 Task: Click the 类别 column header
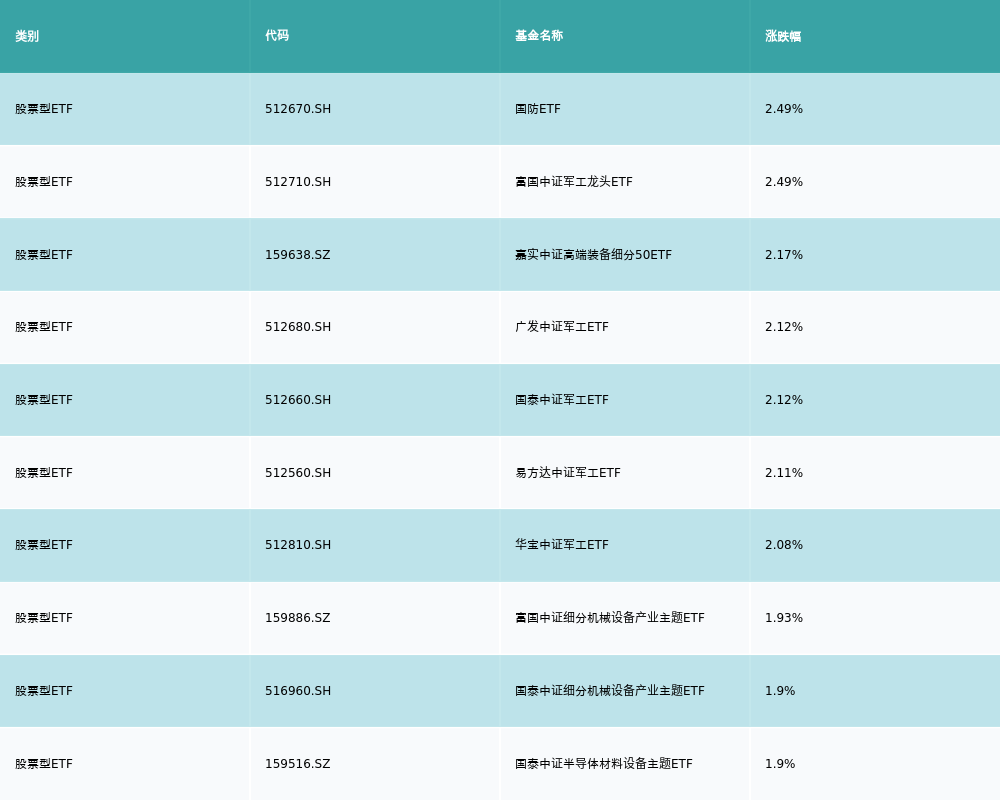coord(27,36)
